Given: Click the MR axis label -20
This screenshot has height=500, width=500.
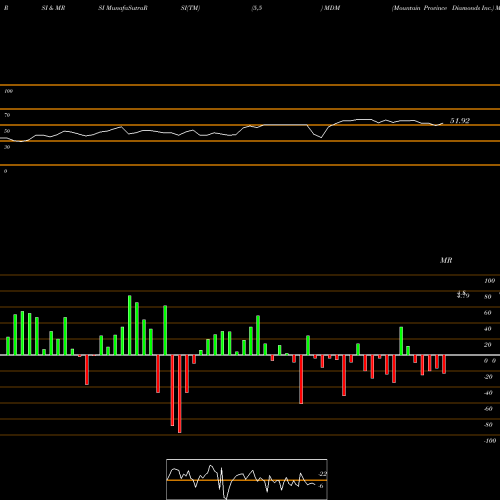Looking at the screenshot, I should click(x=488, y=377).
